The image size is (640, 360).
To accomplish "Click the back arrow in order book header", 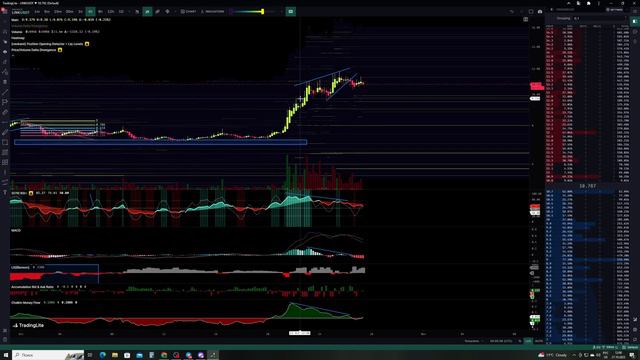I will pyautogui.click(x=551, y=9).
